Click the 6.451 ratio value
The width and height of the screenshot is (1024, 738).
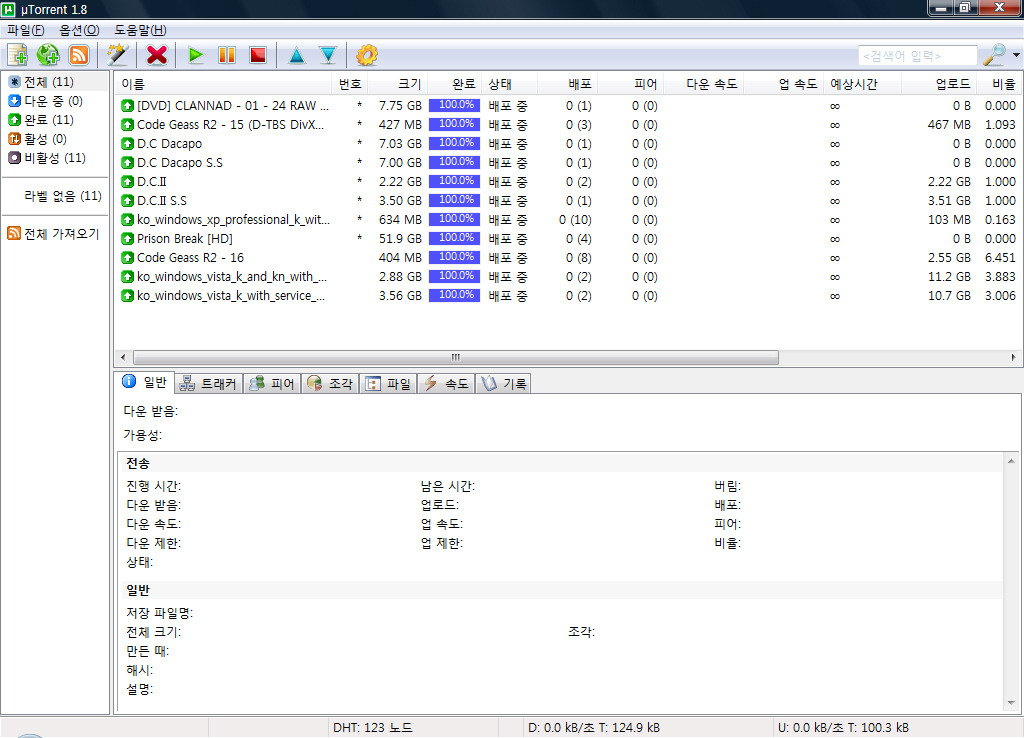(1000, 257)
